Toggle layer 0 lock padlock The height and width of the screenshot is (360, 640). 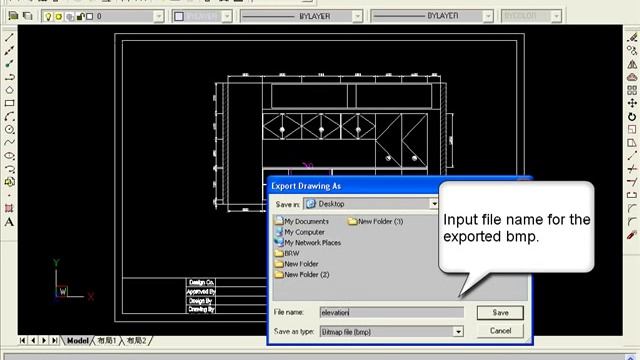tap(80, 16)
